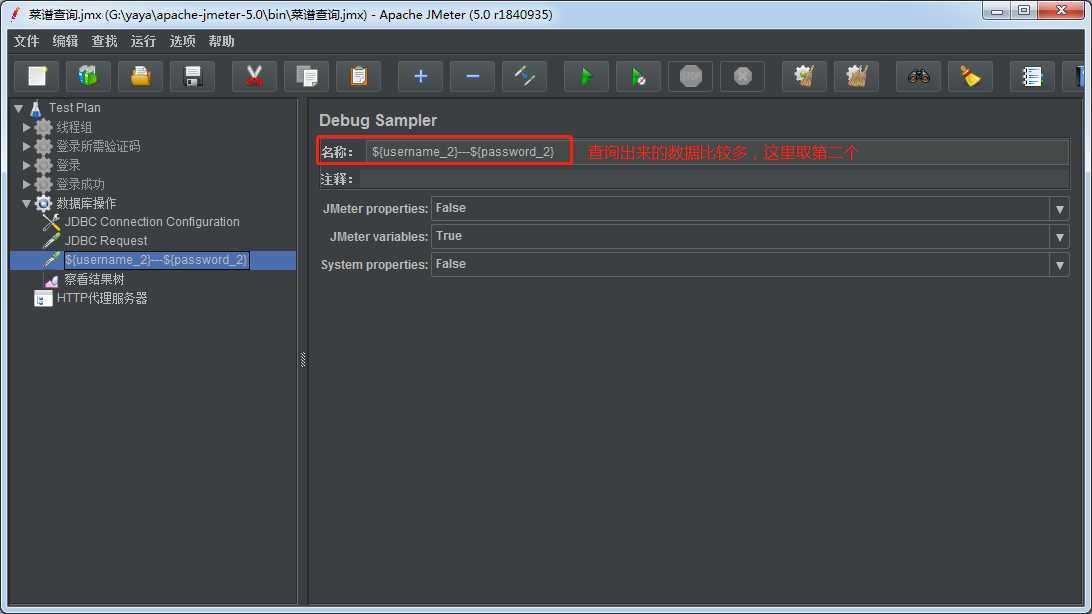Viewport: 1092px width, 614px height.
Task: Expand the 登录 tree node
Action: [26, 165]
